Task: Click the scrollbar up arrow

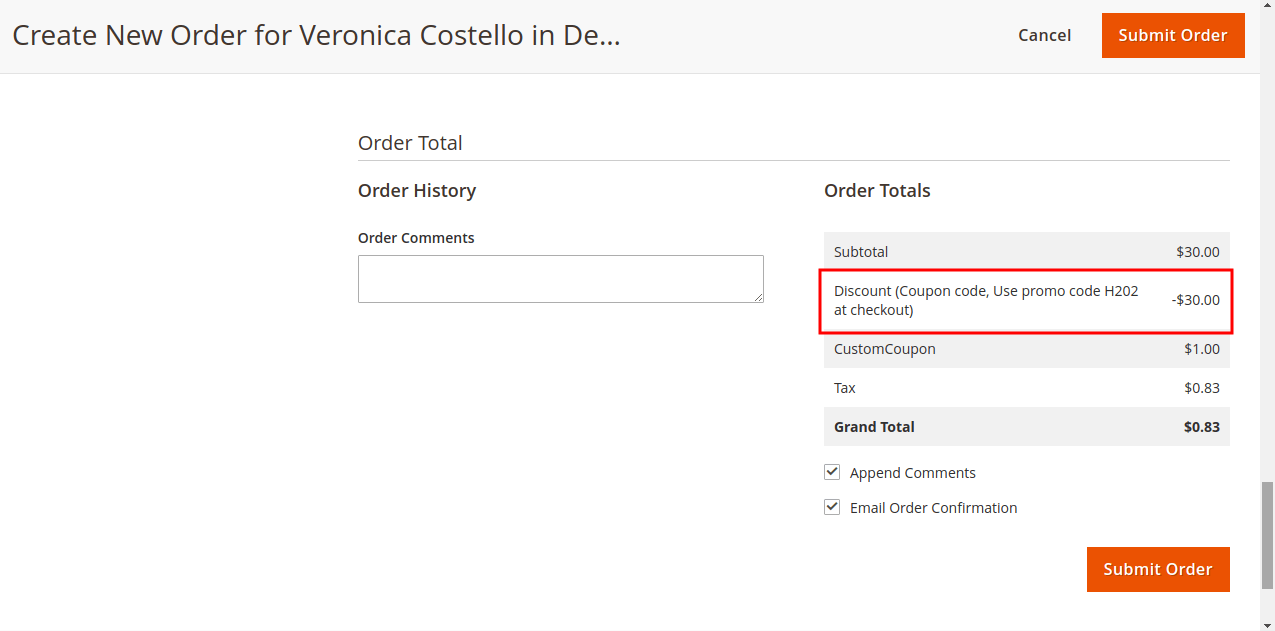Action: coord(1268,7)
